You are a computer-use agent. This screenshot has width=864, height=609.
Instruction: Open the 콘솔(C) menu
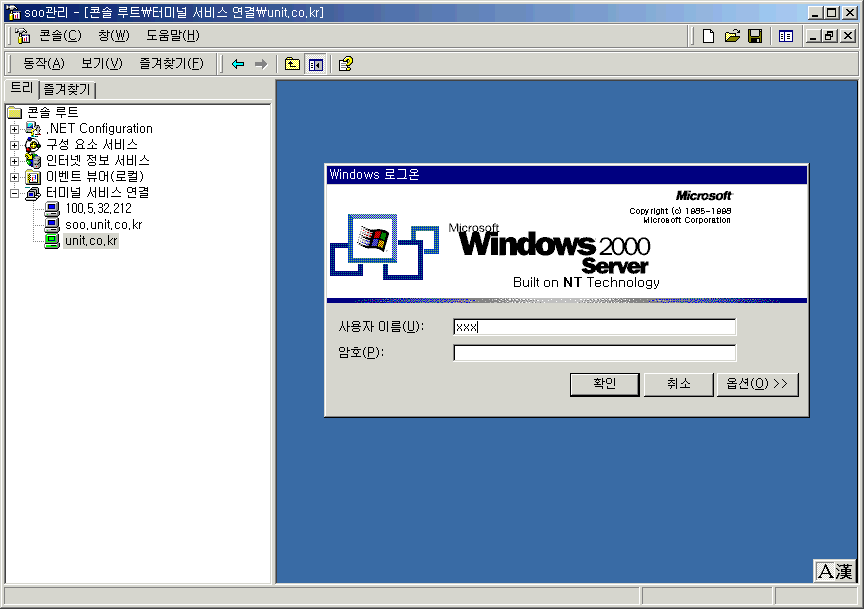tap(60, 36)
